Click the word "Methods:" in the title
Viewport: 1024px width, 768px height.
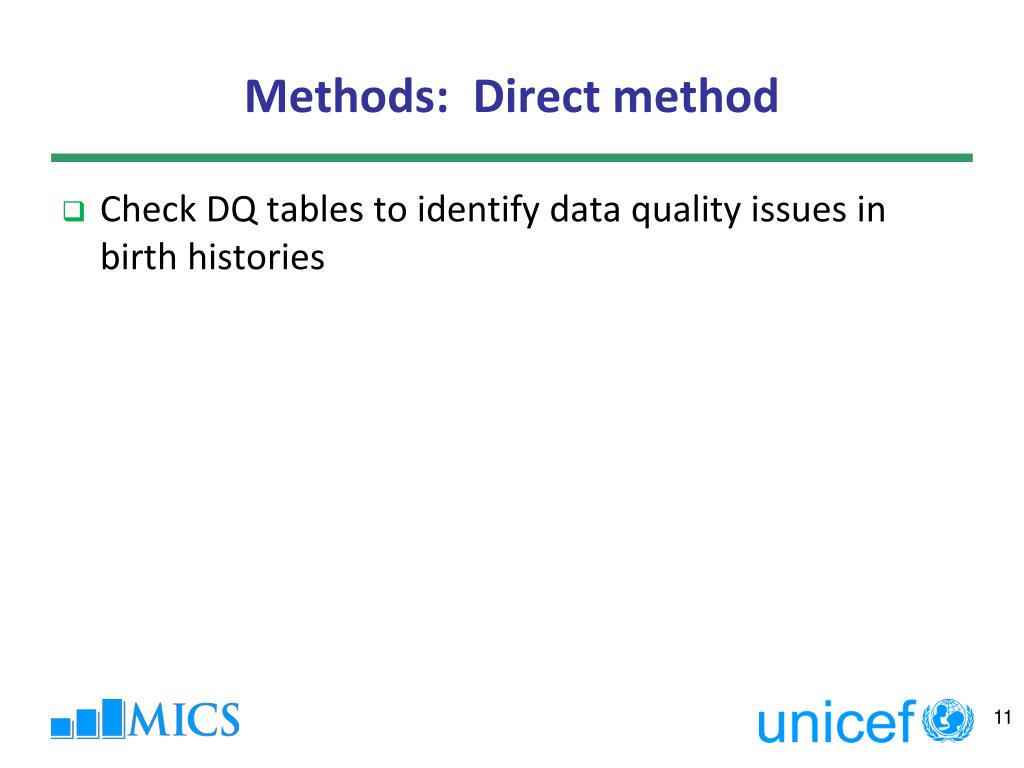347,96
